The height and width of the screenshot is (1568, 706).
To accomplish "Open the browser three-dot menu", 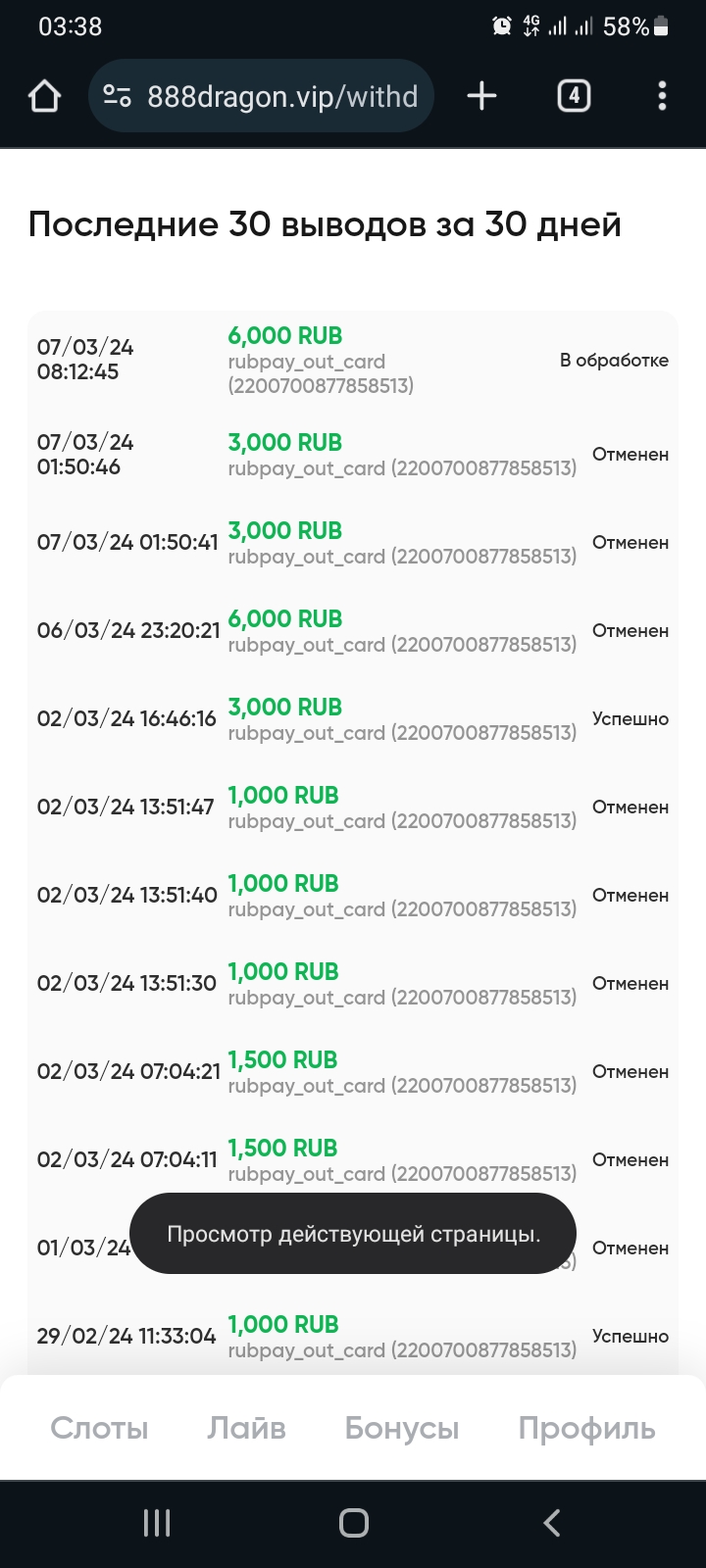I will (662, 96).
